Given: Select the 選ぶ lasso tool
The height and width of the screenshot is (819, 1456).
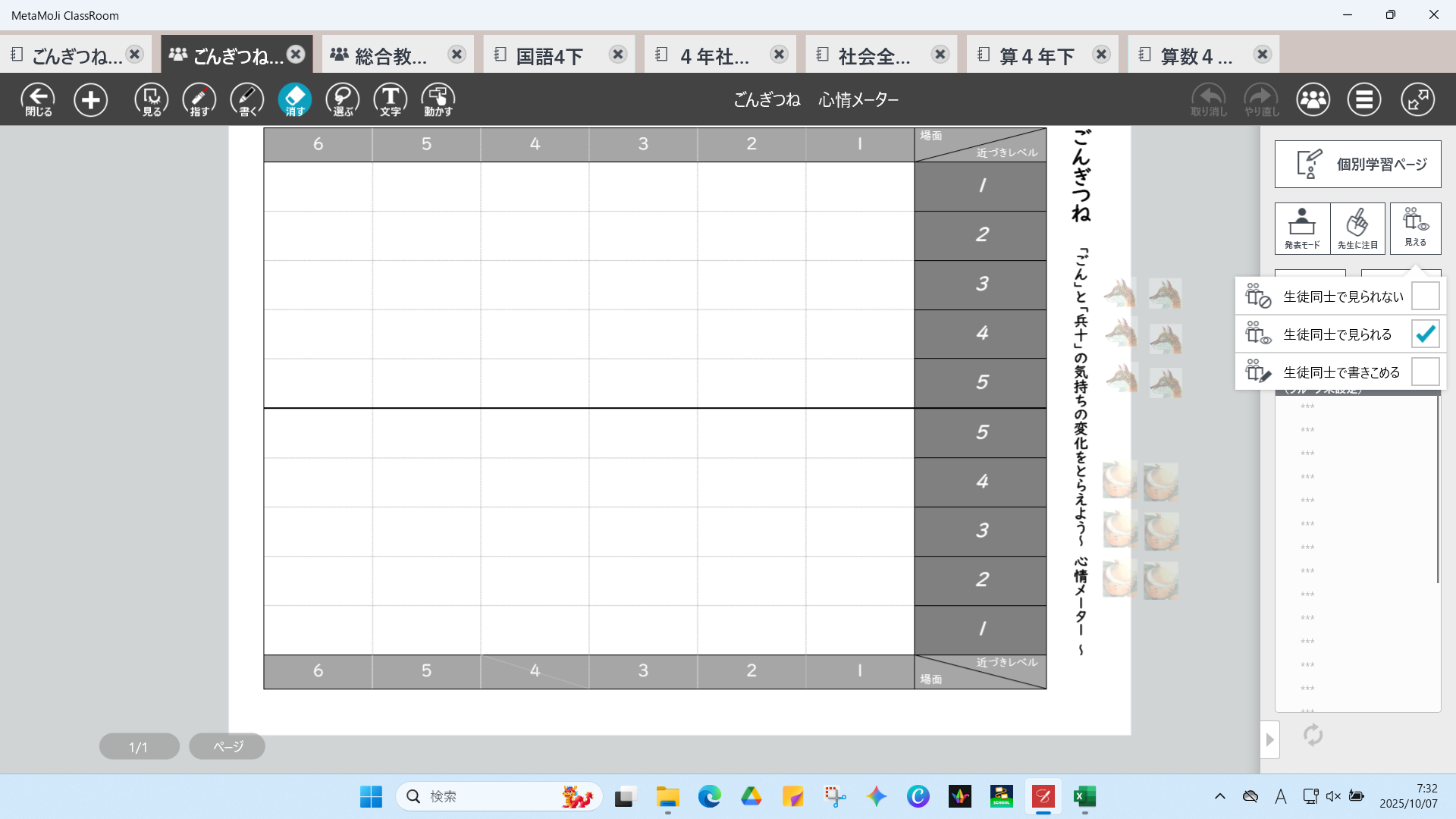Looking at the screenshot, I should [343, 99].
